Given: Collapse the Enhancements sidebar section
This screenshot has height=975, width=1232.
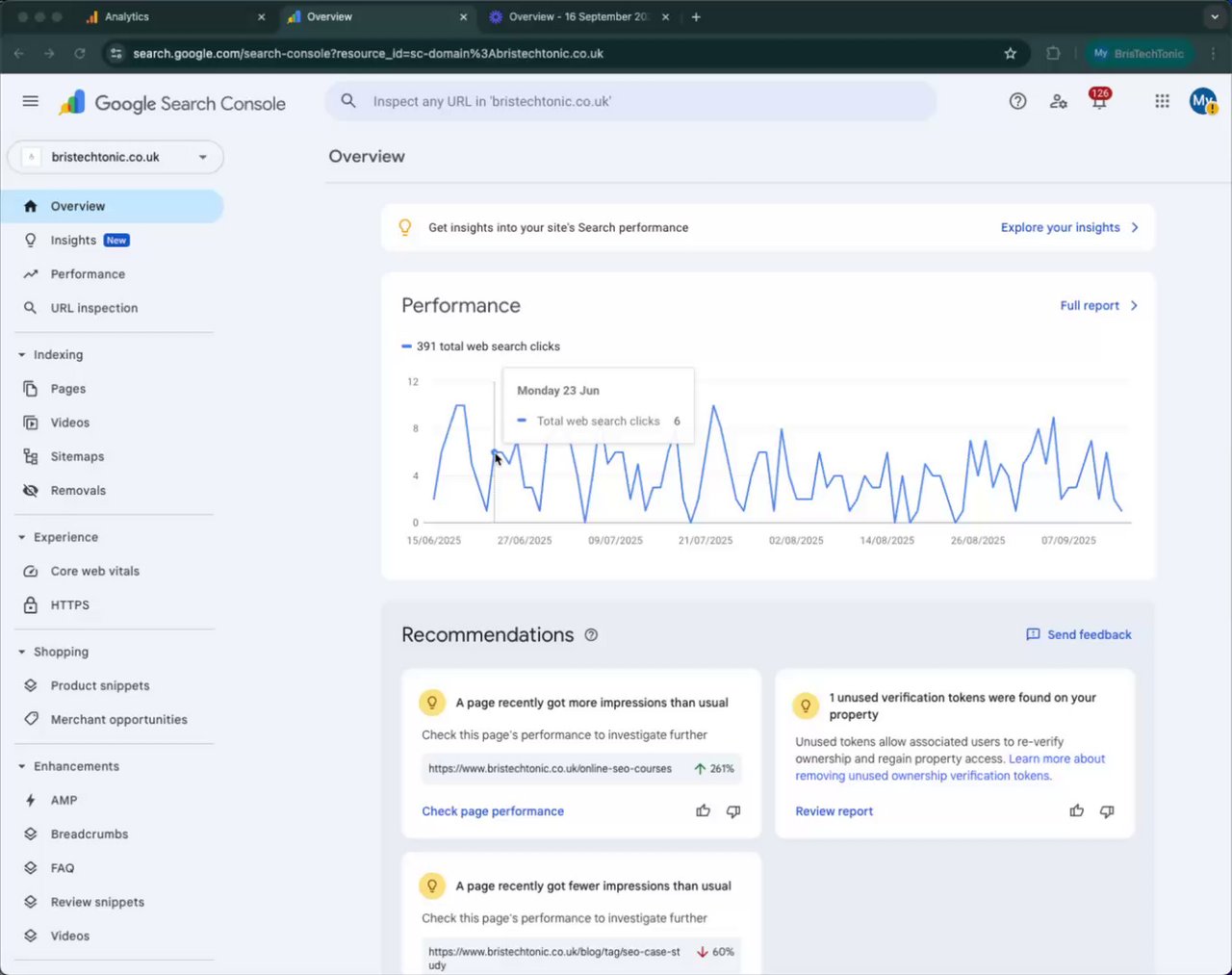Looking at the screenshot, I should 22,766.
